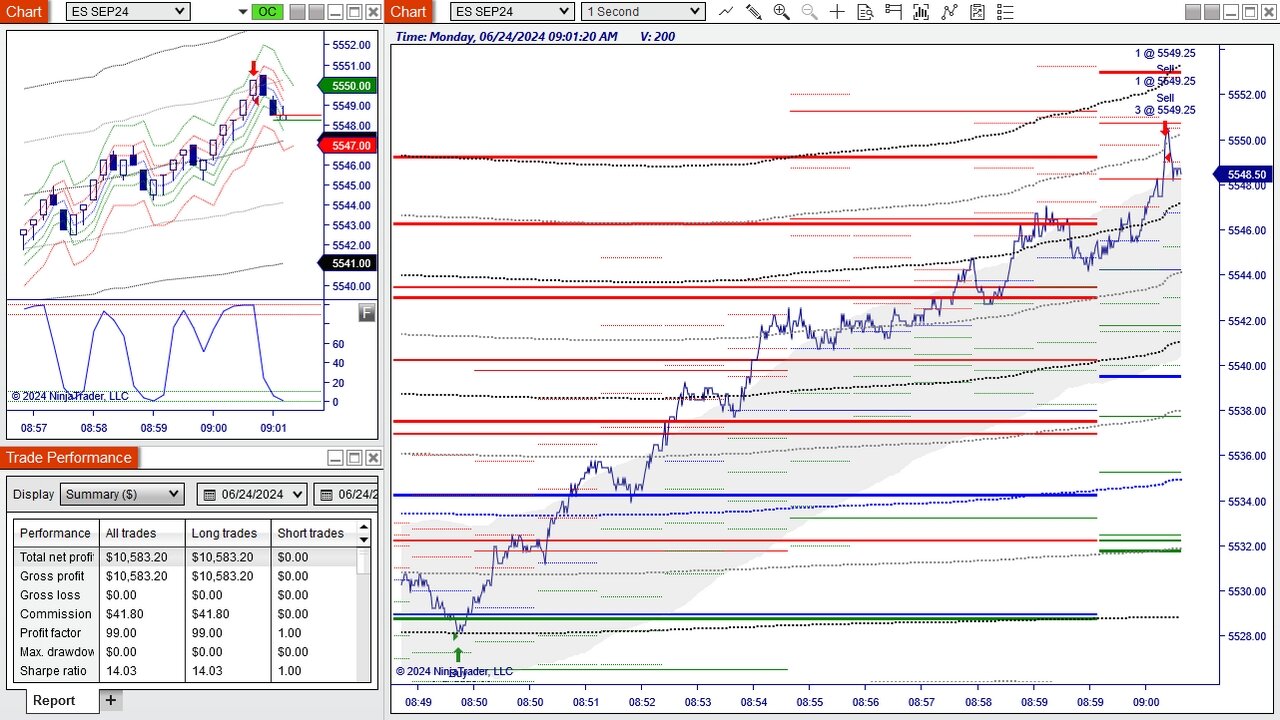Image resolution: width=1280 pixels, height=720 pixels.
Task: Click the green Buy arrow execution marker
Action: tap(458, 654)
